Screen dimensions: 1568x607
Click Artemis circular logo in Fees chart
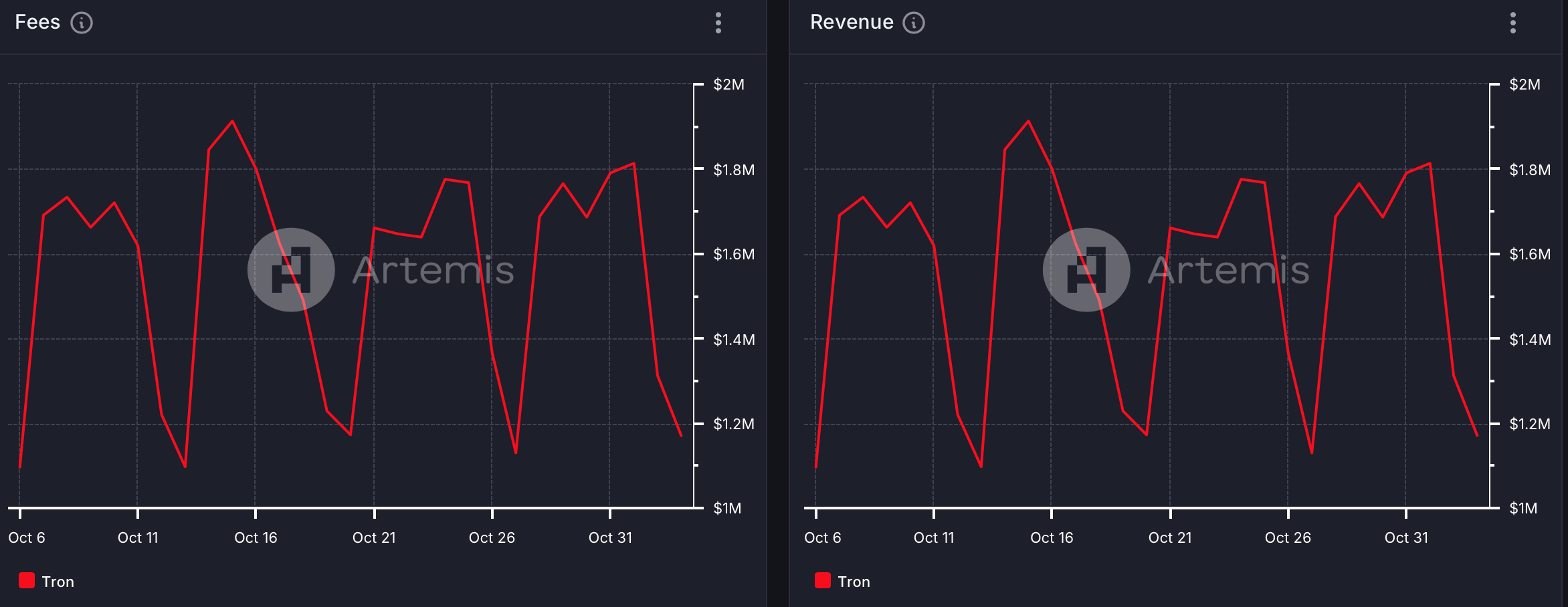click(x=291, y=270)
